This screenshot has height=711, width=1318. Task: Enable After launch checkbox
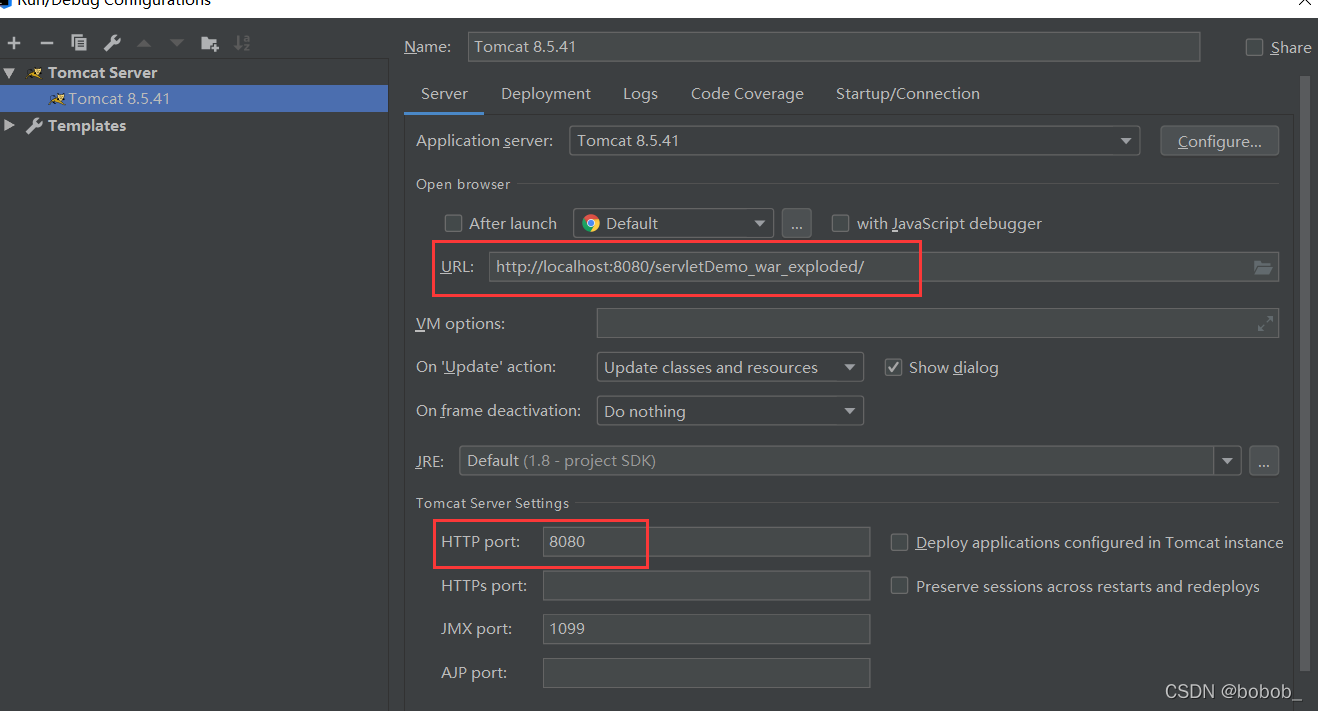pos(453,223)
